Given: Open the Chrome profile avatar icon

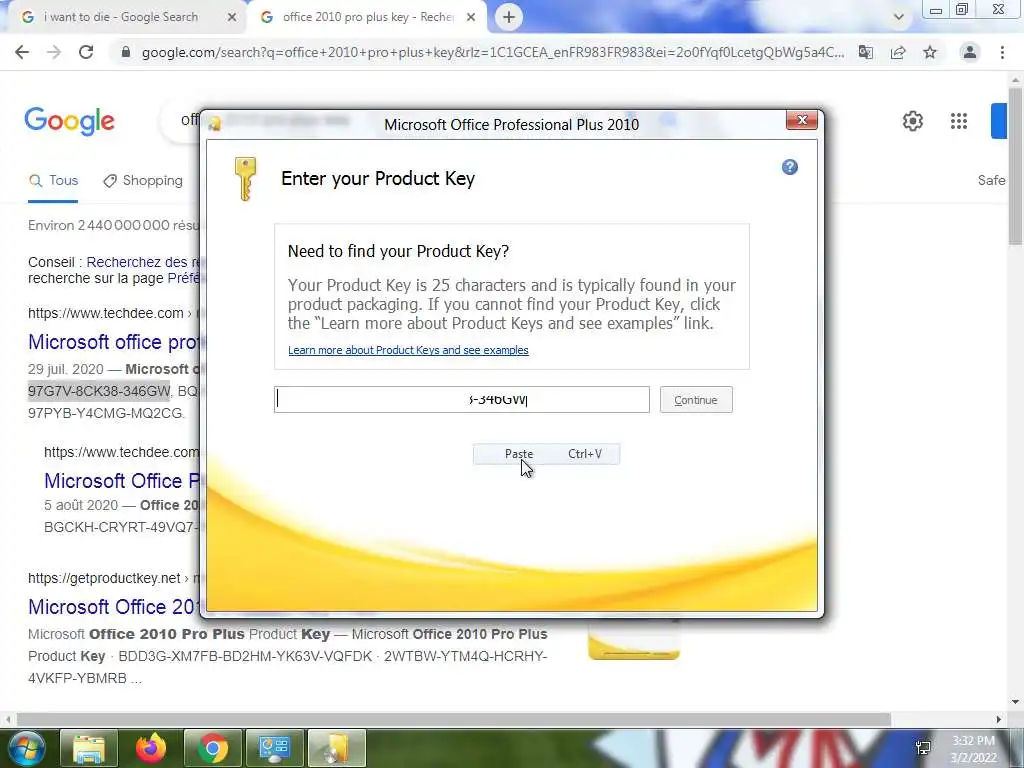Looking at the screenshot, I should [970, 52].
